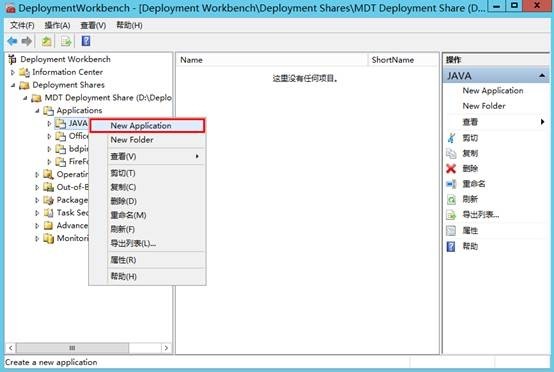Expand the Office folder node
The width and height of the screenshot is (554, 372).
49,136
